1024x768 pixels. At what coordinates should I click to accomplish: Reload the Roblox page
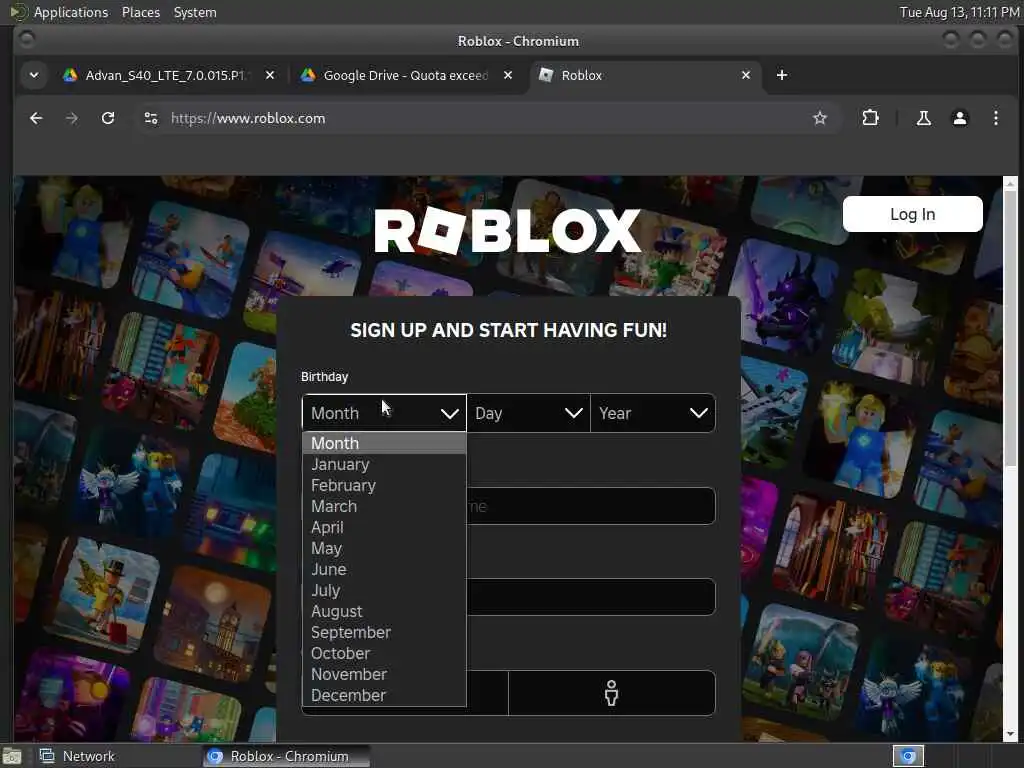tap(108, 118)
